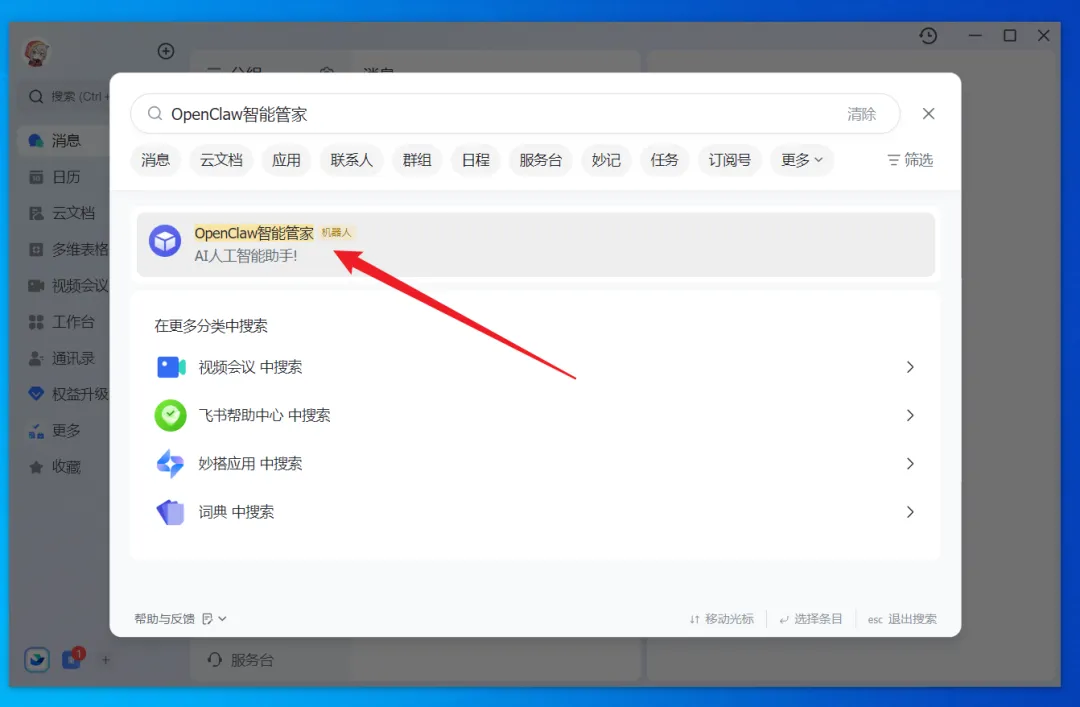The width and height of the screenshot is (1080, 707).
Task: Filter results by 应用 tab
Action: click(286, 161)
